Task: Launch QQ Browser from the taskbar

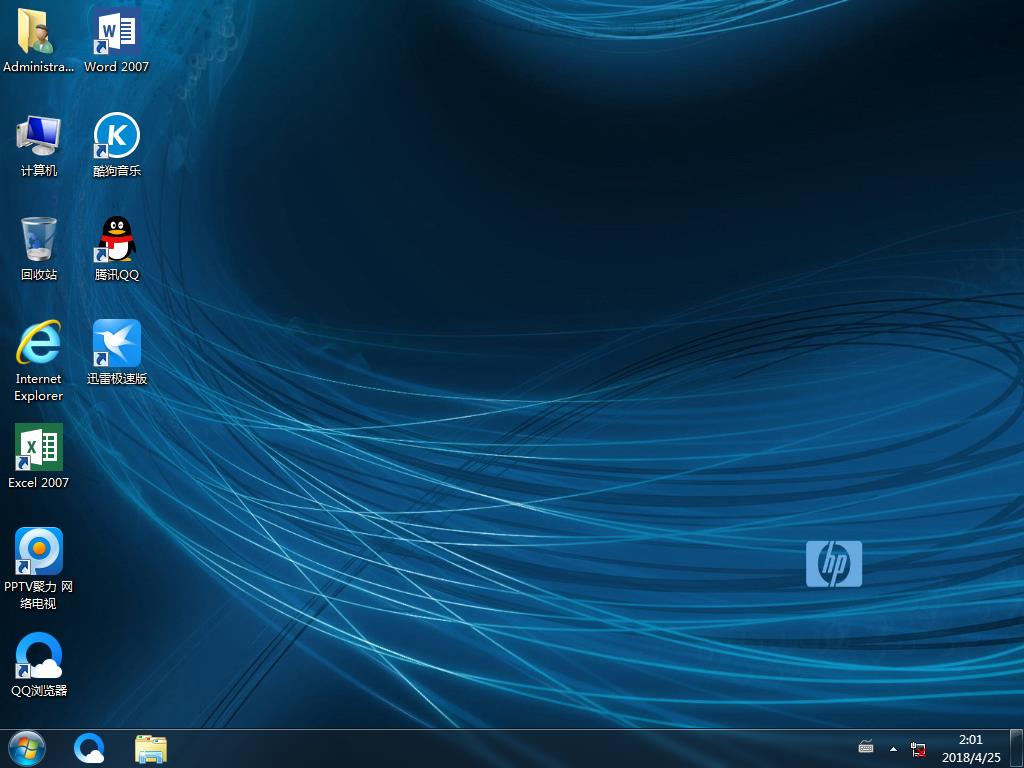Action: [x=89, y=748]
